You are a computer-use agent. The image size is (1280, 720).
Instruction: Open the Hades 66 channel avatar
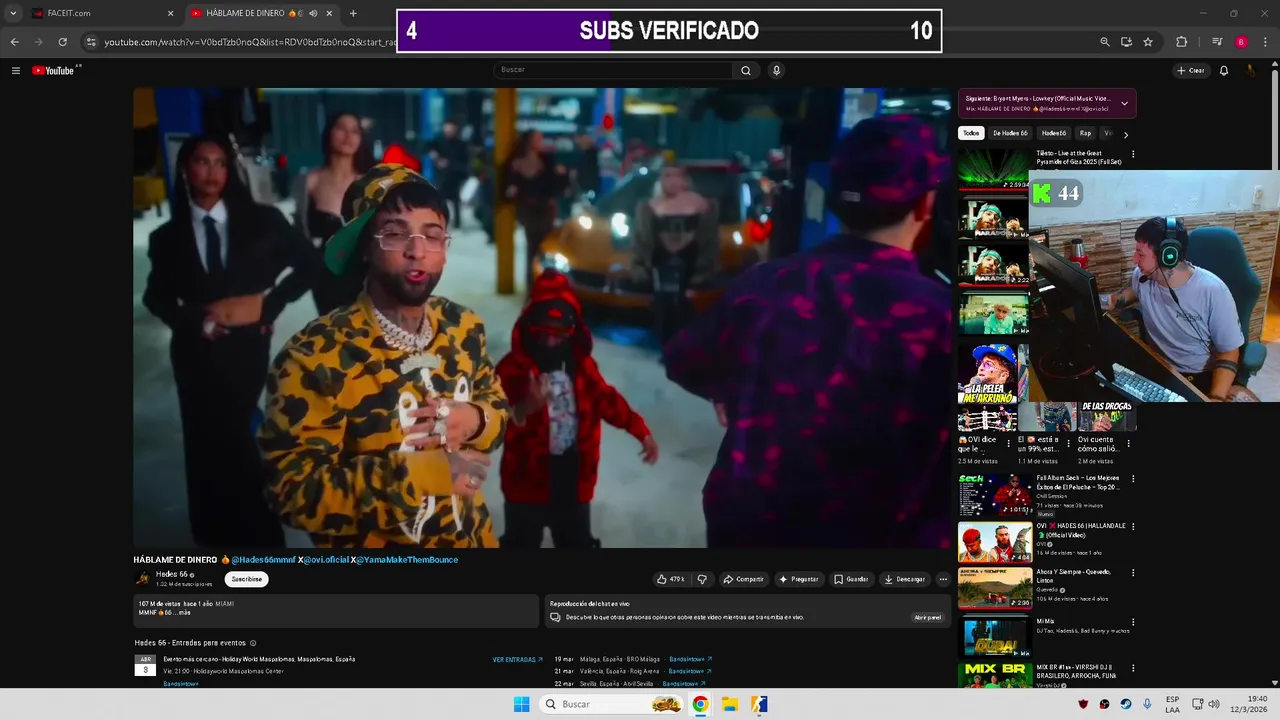143,578
